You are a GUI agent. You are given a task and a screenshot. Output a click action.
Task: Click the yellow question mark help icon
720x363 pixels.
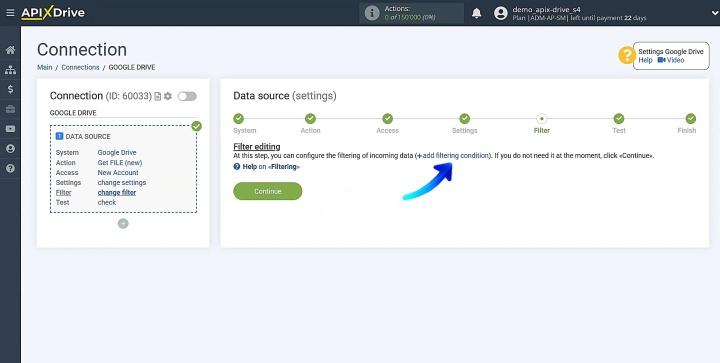tap(626, 56)
